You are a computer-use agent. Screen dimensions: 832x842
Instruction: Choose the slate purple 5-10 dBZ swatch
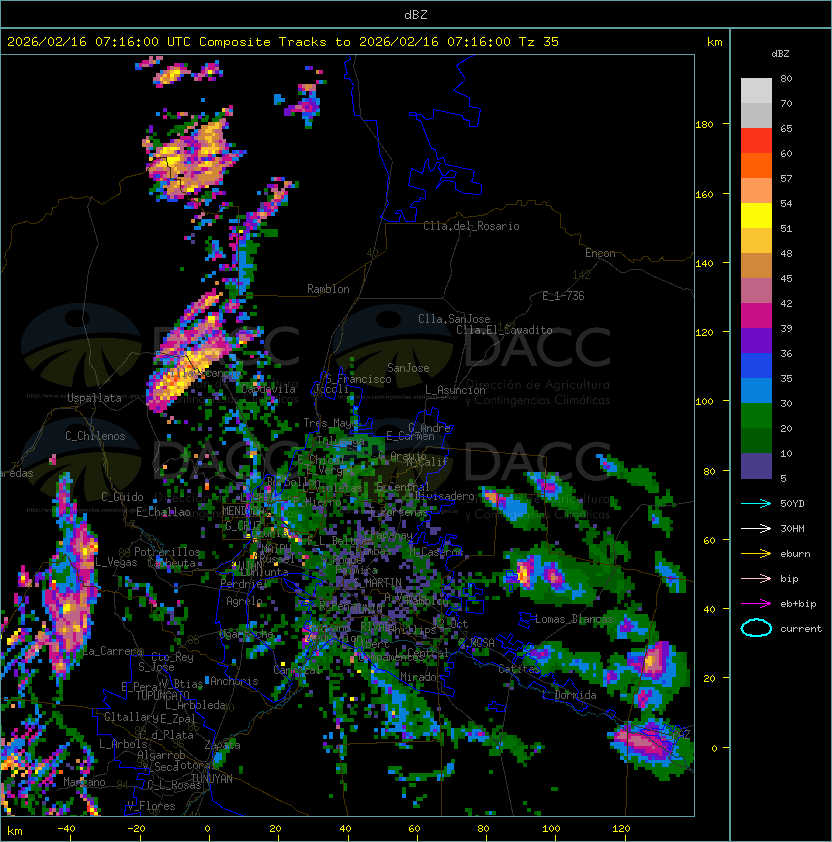pyautogui.click(x=756, y=466)
